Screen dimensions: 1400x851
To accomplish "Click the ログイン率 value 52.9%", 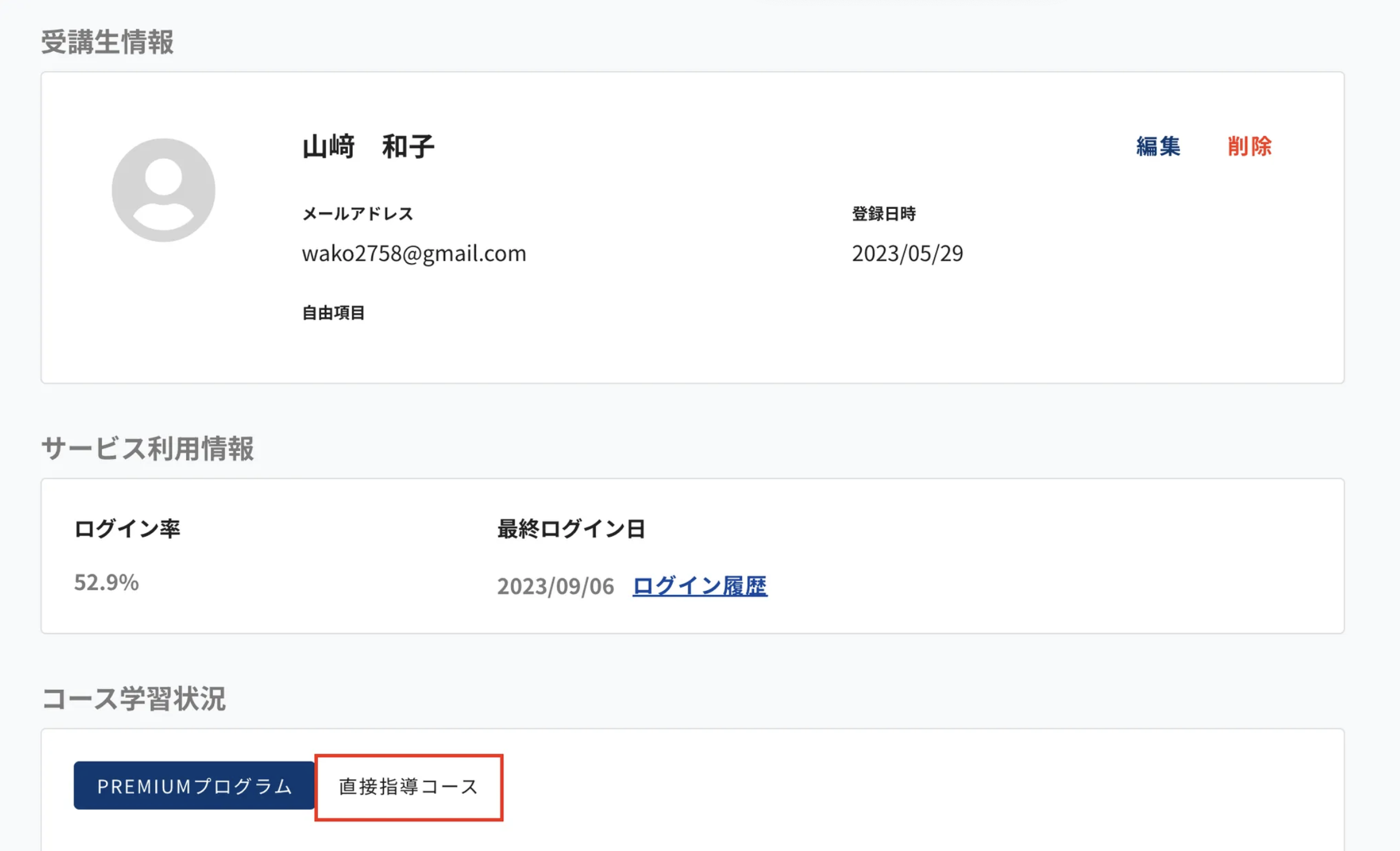I will tap(106, 581).
